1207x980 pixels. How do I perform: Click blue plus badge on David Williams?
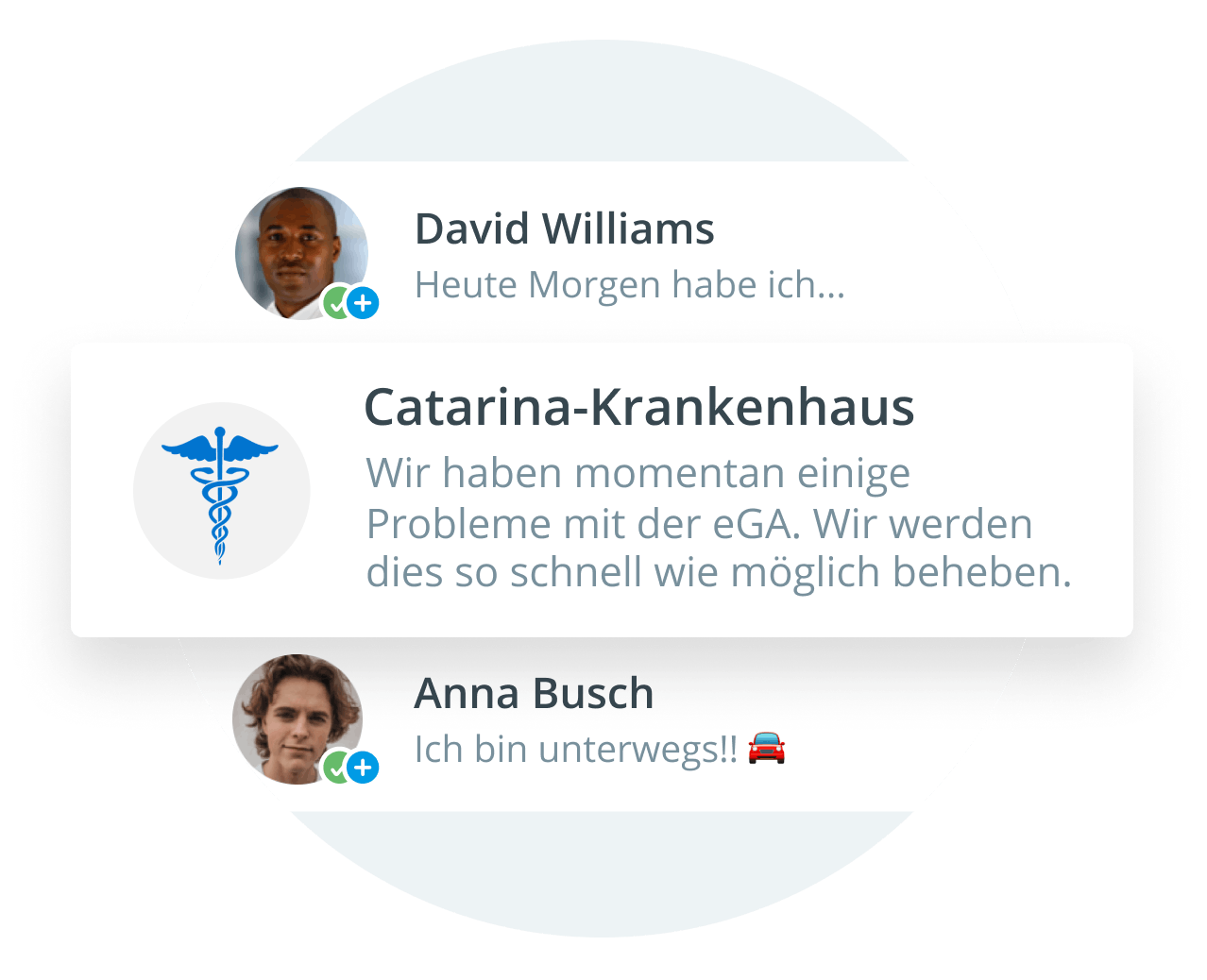[x=363, y=303]
